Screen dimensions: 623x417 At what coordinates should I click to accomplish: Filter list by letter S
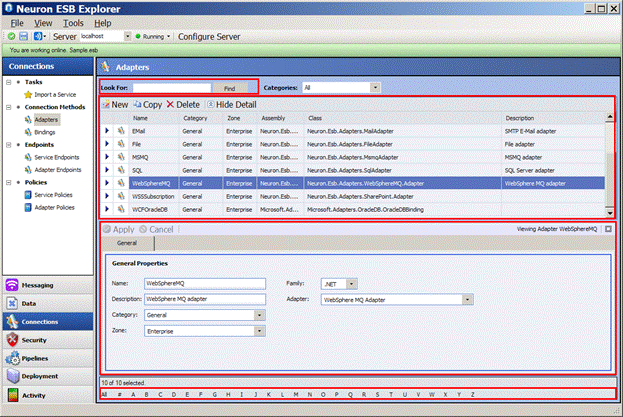tap(377, 394)
